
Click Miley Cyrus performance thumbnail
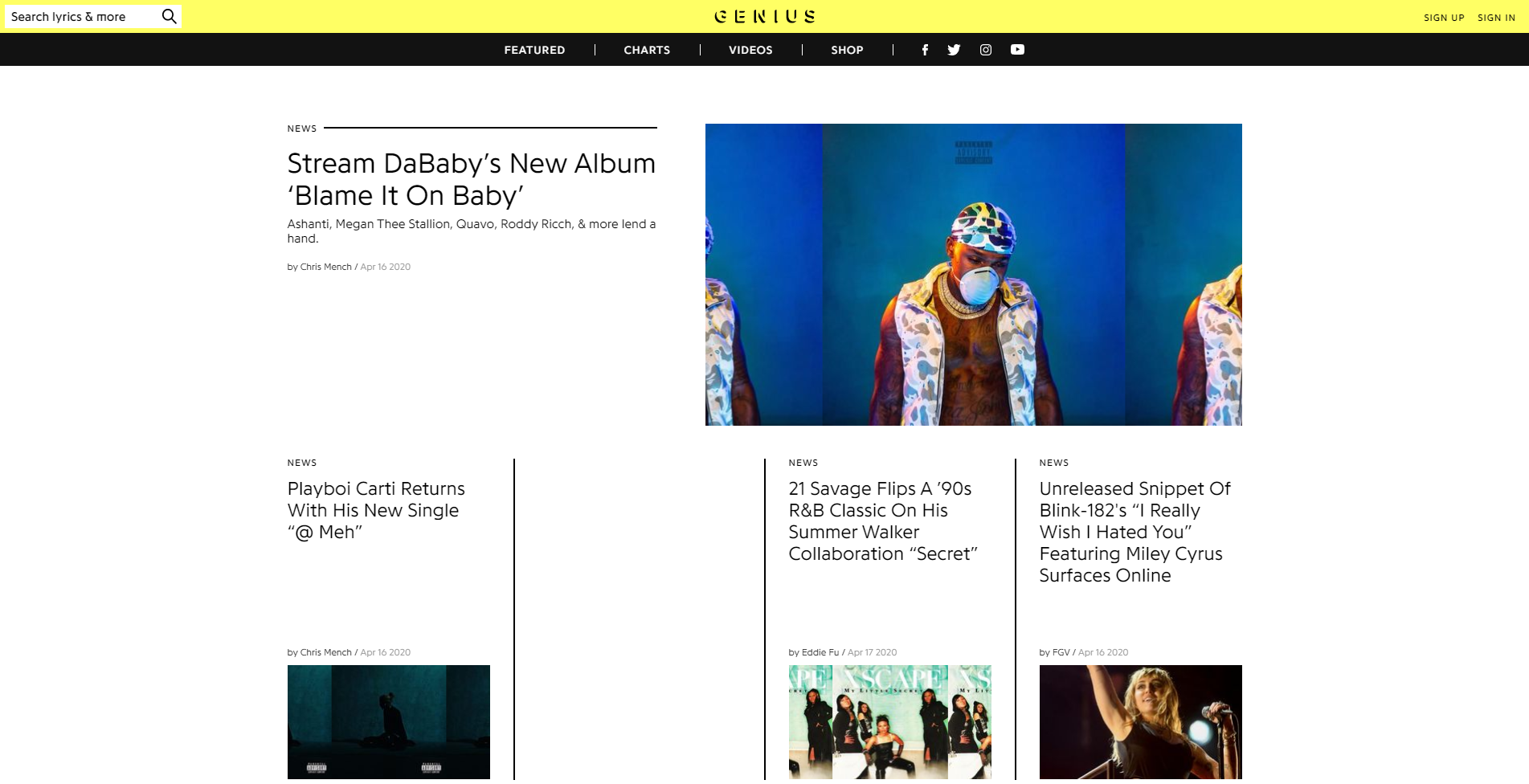pyautogui.click(x=1141, y=722)
